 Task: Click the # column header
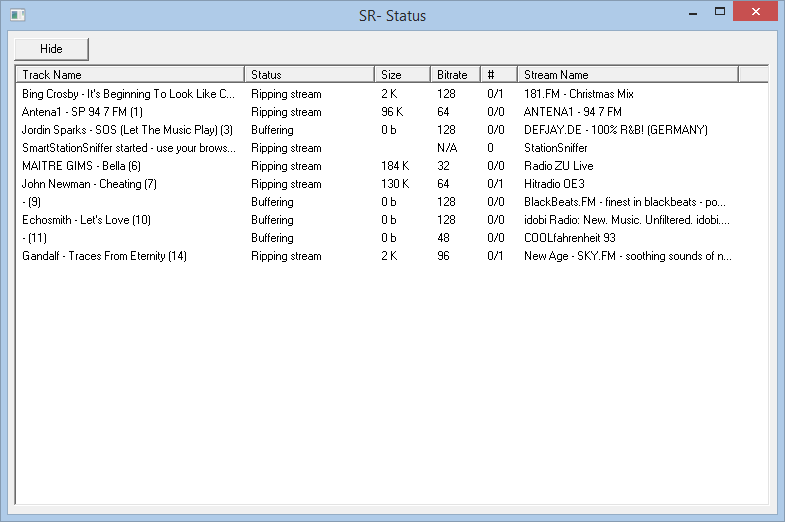[x=499, y=75]
